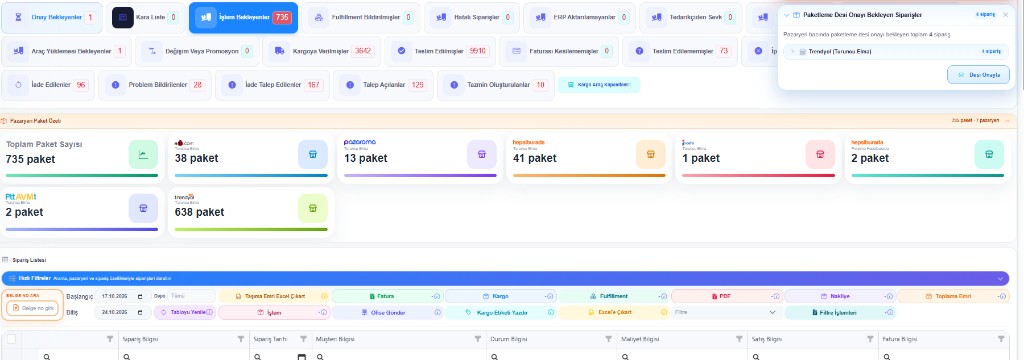1024x360 pixels.
Task: Click the Ofise Gönder button
Action: pyautogui.click(x=387, y=312)
